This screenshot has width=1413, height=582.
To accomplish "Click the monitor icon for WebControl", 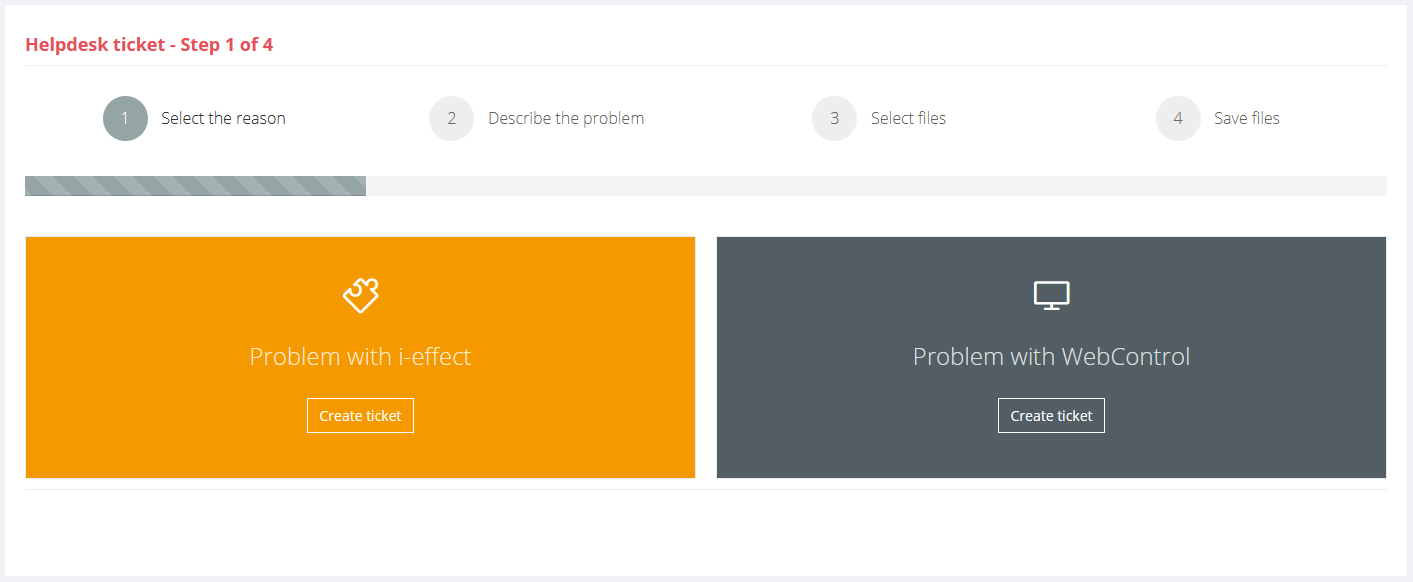I will pos(1051,295).
